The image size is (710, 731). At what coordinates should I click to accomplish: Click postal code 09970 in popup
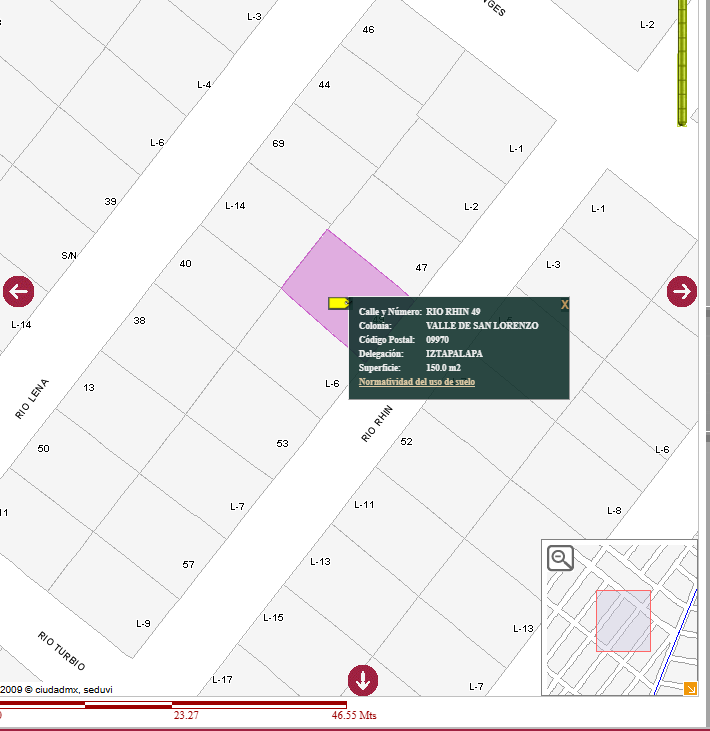pyautogui.click(x=437, y=340)
